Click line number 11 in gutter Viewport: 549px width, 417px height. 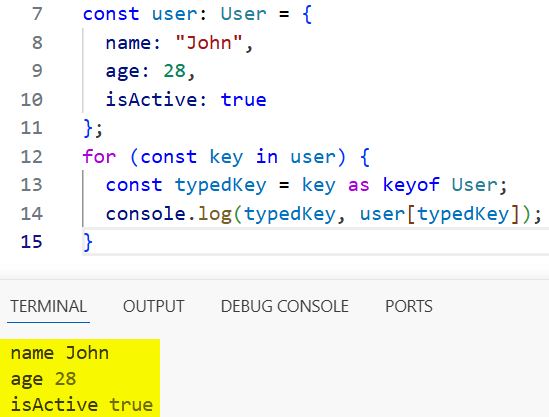32,128
